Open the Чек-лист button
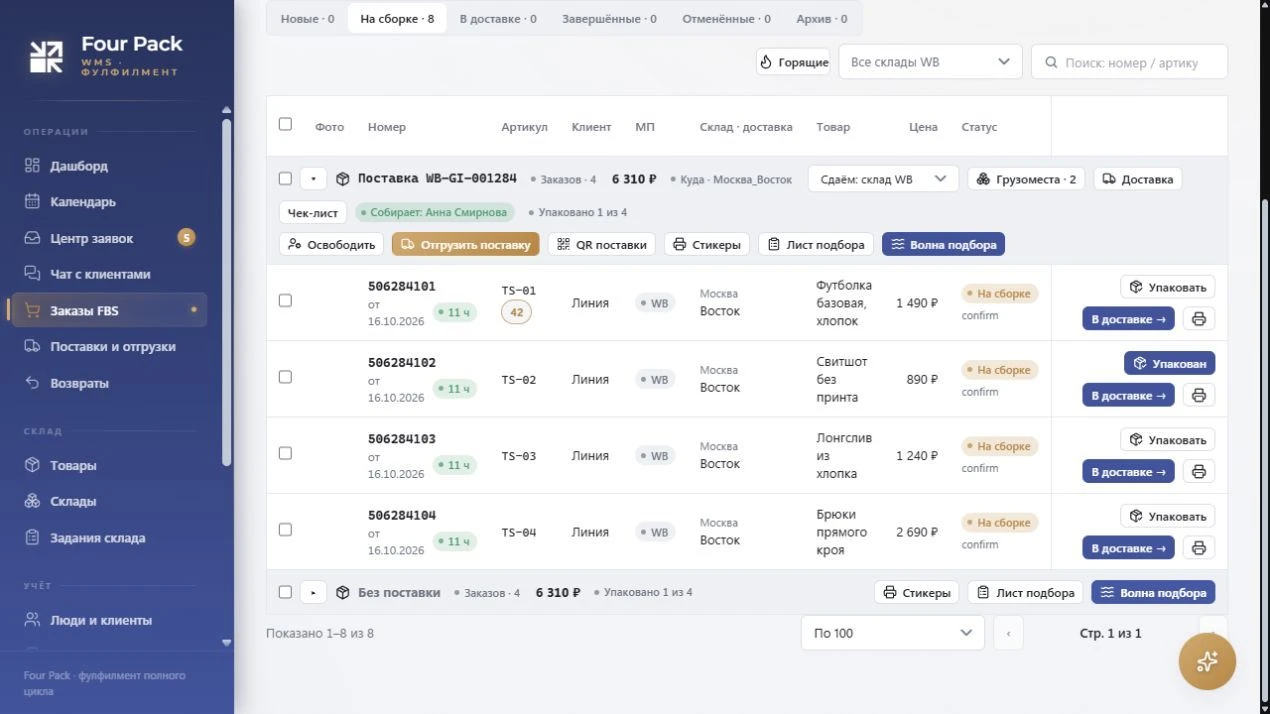The width and height of the screenshot is (1270, 714). (313, 212)
